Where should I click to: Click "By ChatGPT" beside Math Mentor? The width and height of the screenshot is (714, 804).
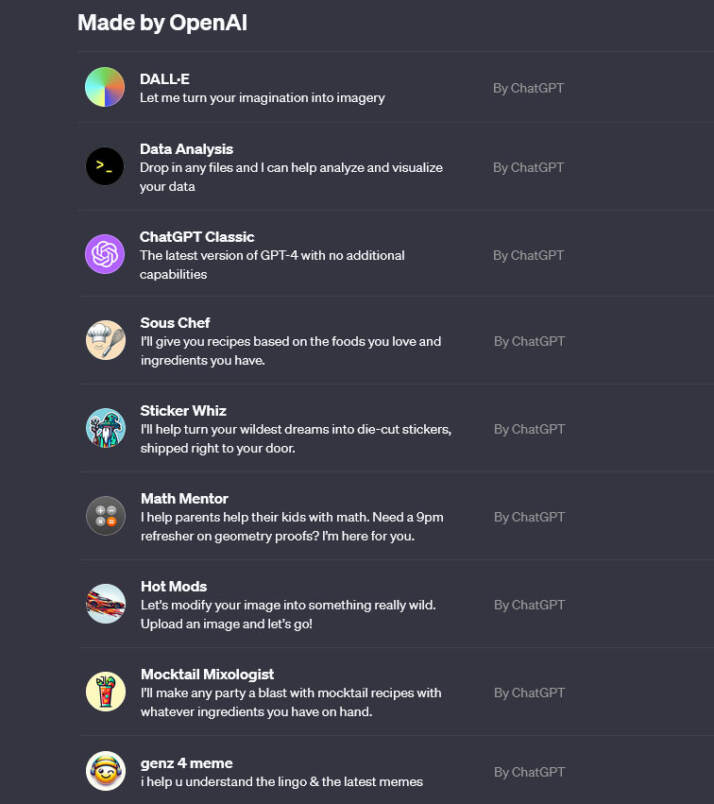click(x=529, y=517)
